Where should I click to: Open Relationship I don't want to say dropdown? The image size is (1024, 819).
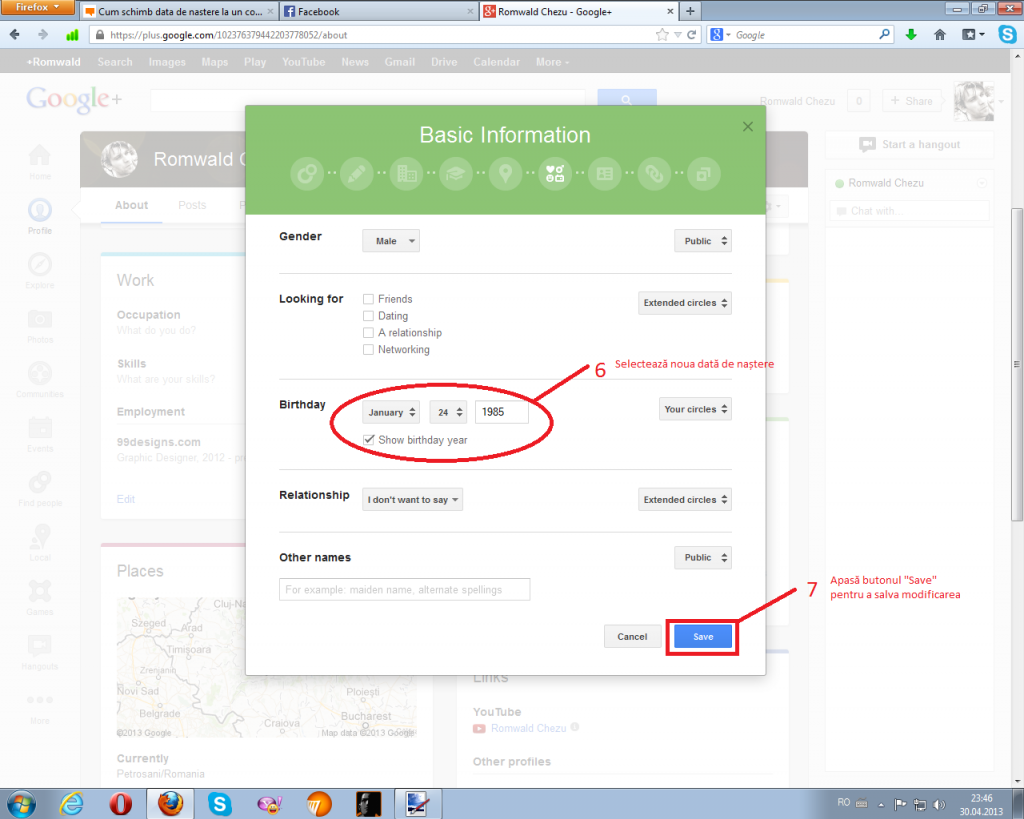[412, 500]
